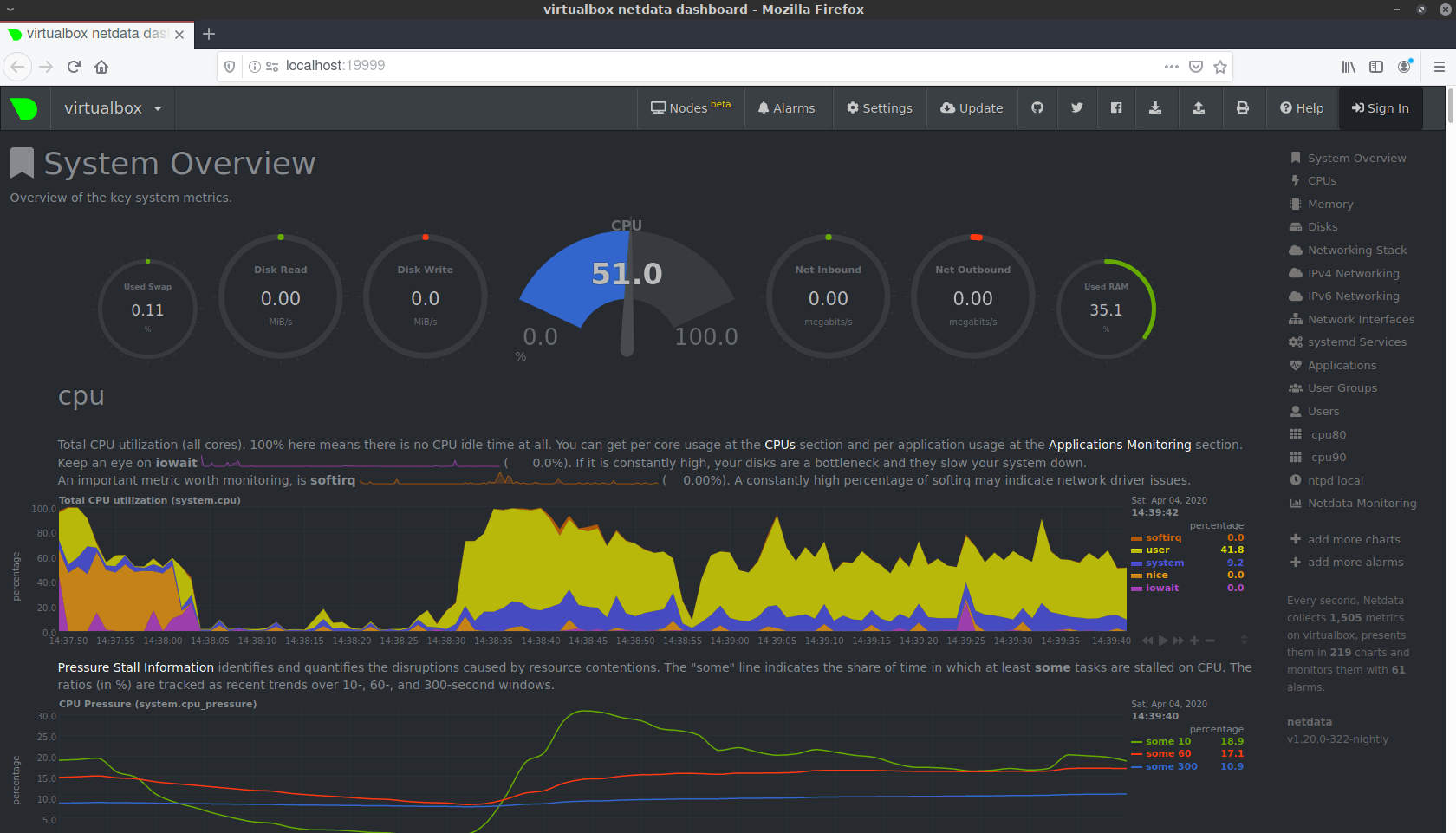Zoom out CPU chart with minus icon
The height and width of the screenshot is (833, 1456).
point(1210,641)
